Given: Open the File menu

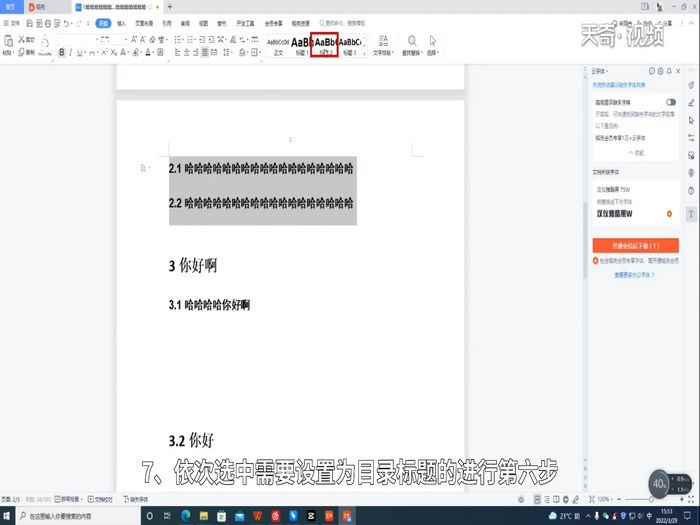Looking at the screenshot, I should 12,23.
